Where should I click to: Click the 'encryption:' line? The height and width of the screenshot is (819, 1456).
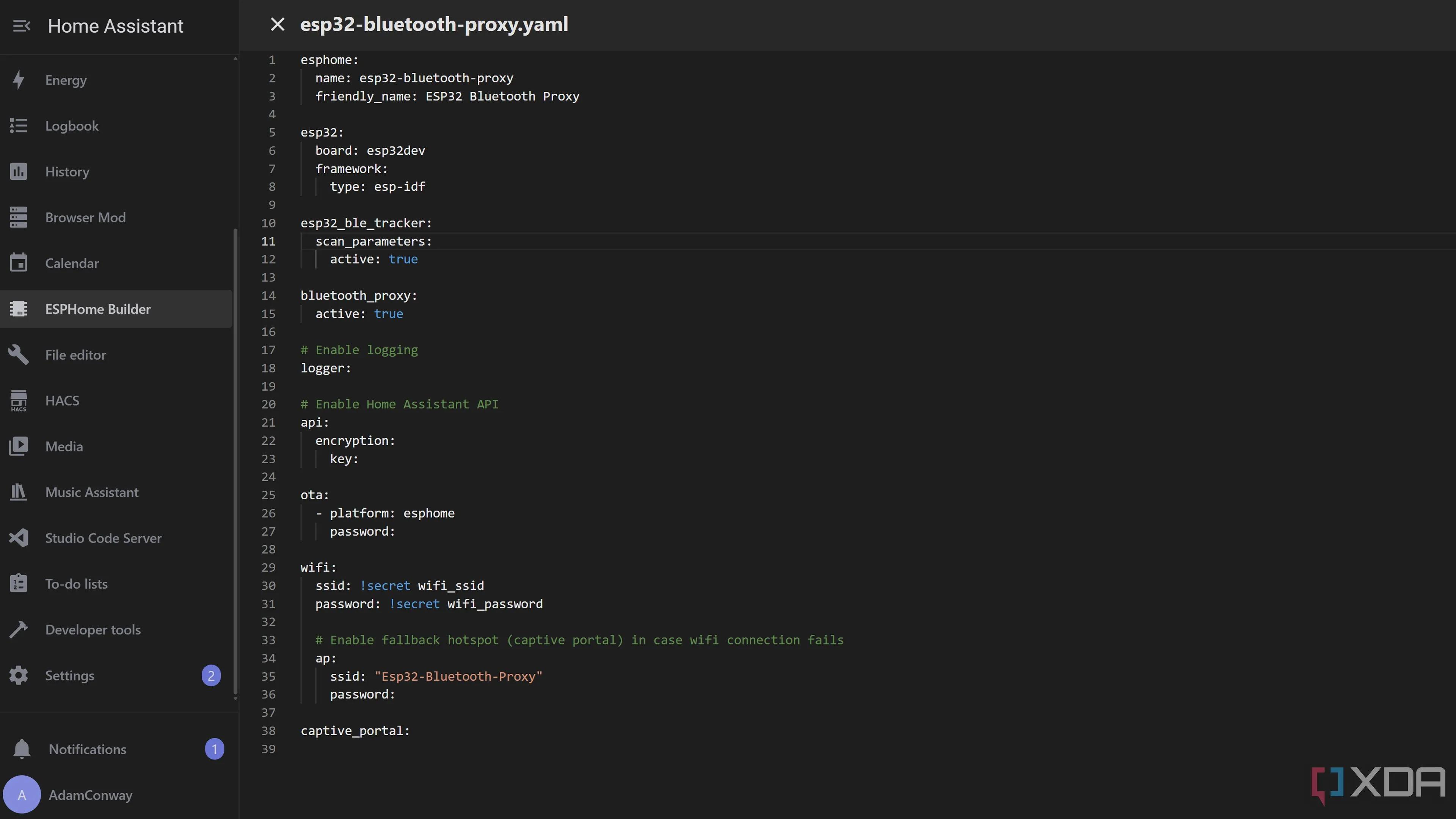[355, 440]
